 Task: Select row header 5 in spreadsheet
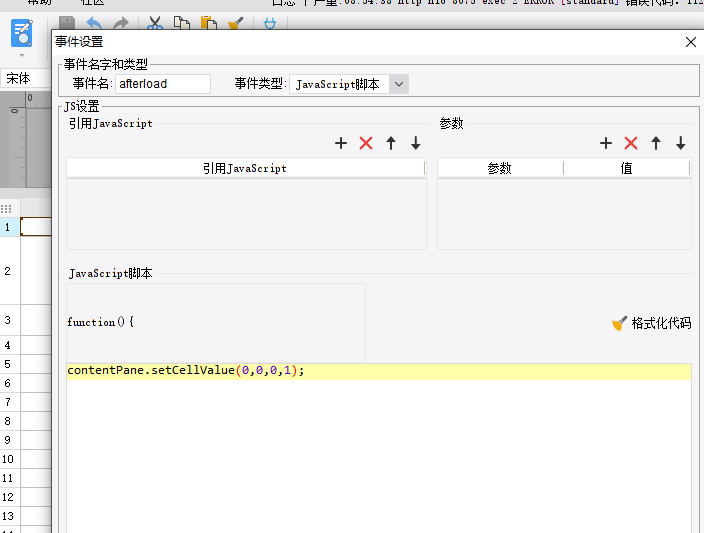9,364
